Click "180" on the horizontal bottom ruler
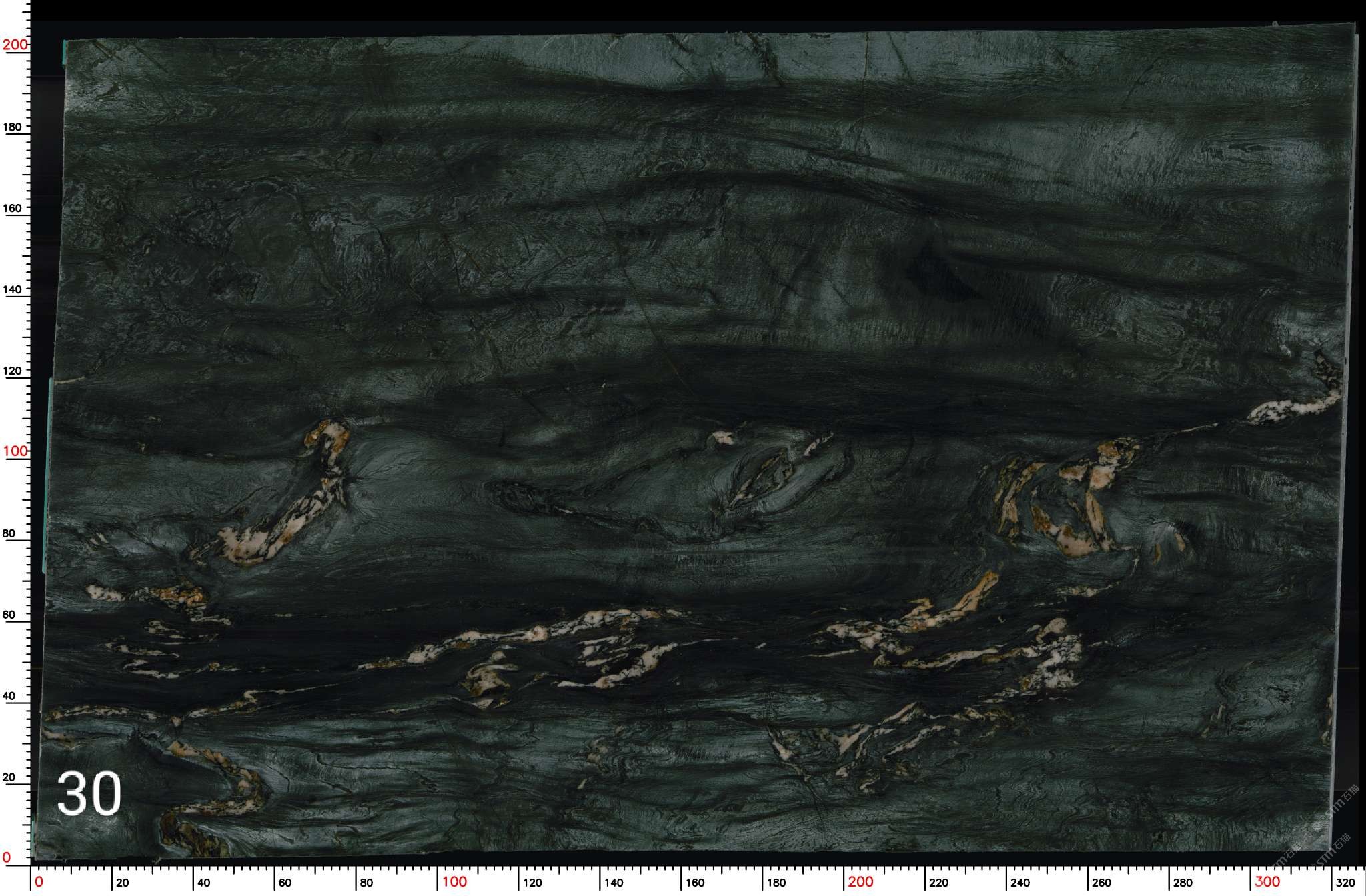The image size is (1366, 896). coord(776,883)
